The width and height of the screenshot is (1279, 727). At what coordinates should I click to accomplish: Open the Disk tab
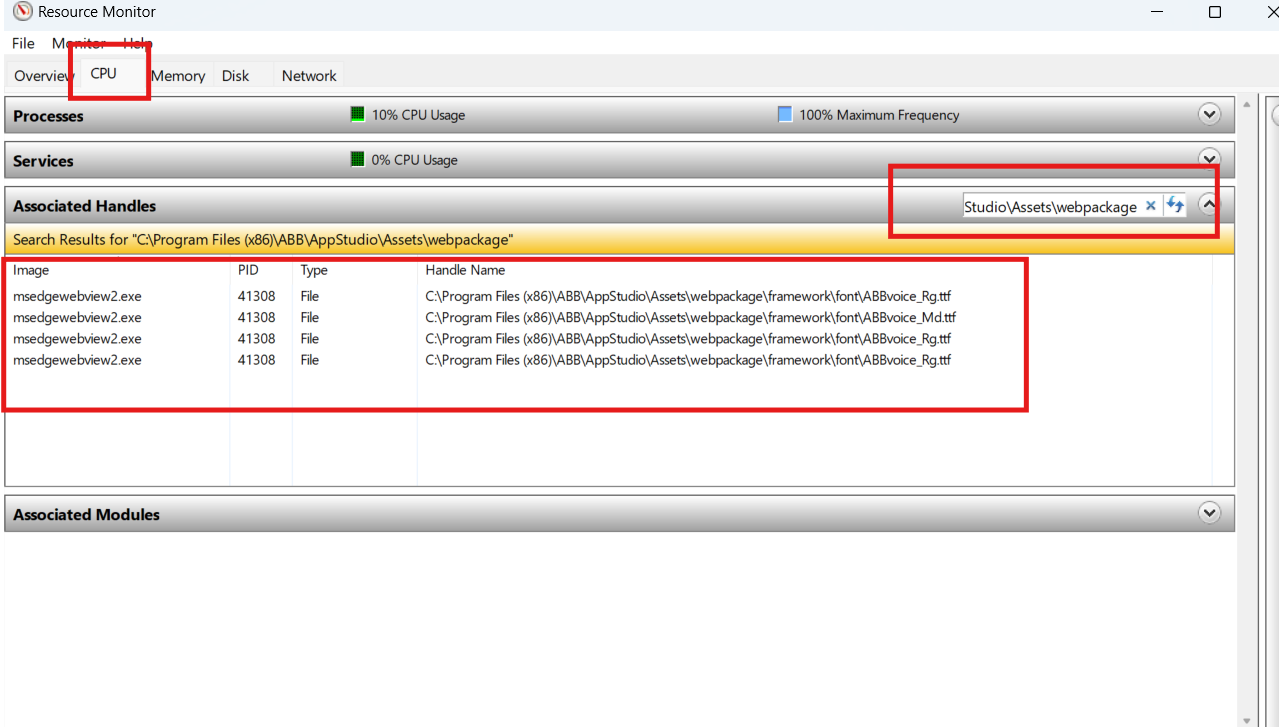coord(235,76)
